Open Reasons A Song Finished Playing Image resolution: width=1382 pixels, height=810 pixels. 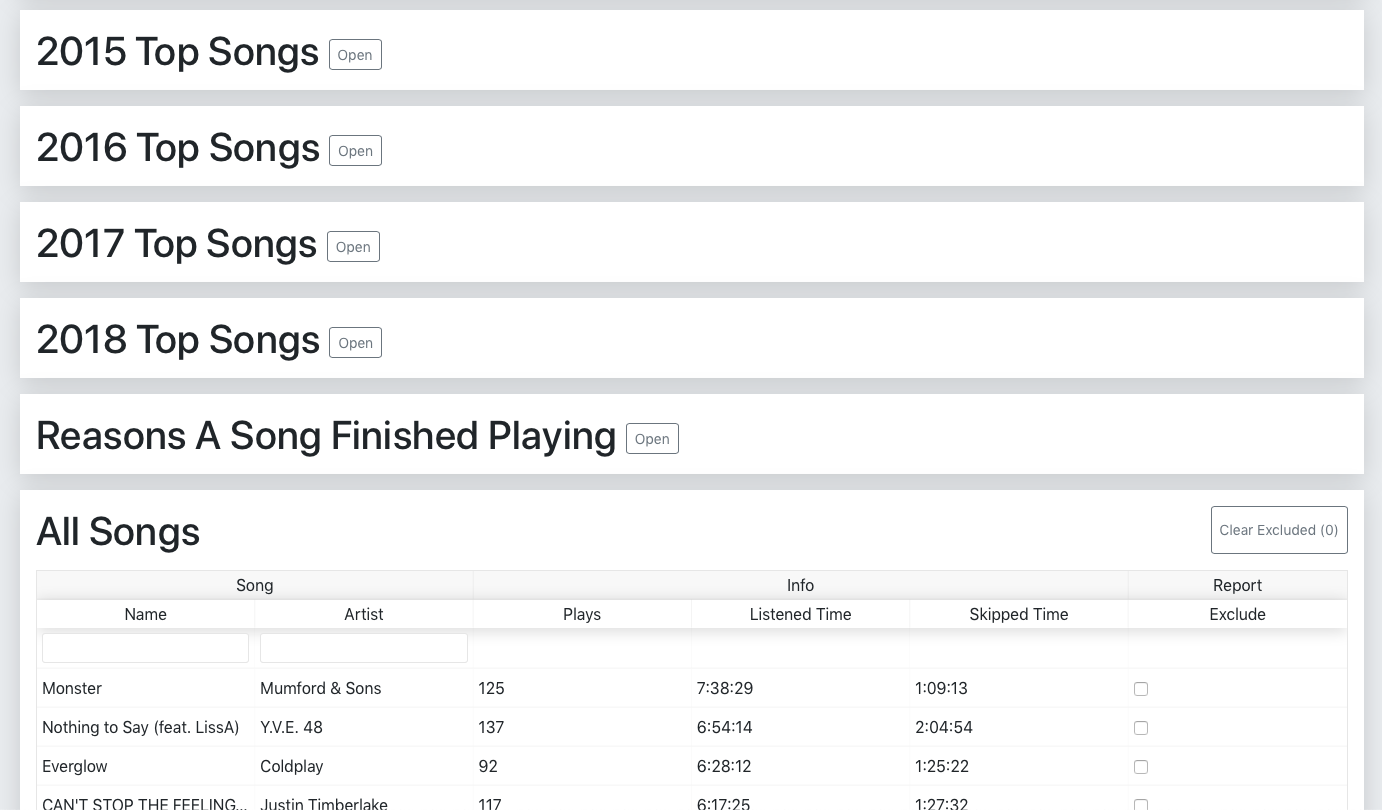click(652, 439)
